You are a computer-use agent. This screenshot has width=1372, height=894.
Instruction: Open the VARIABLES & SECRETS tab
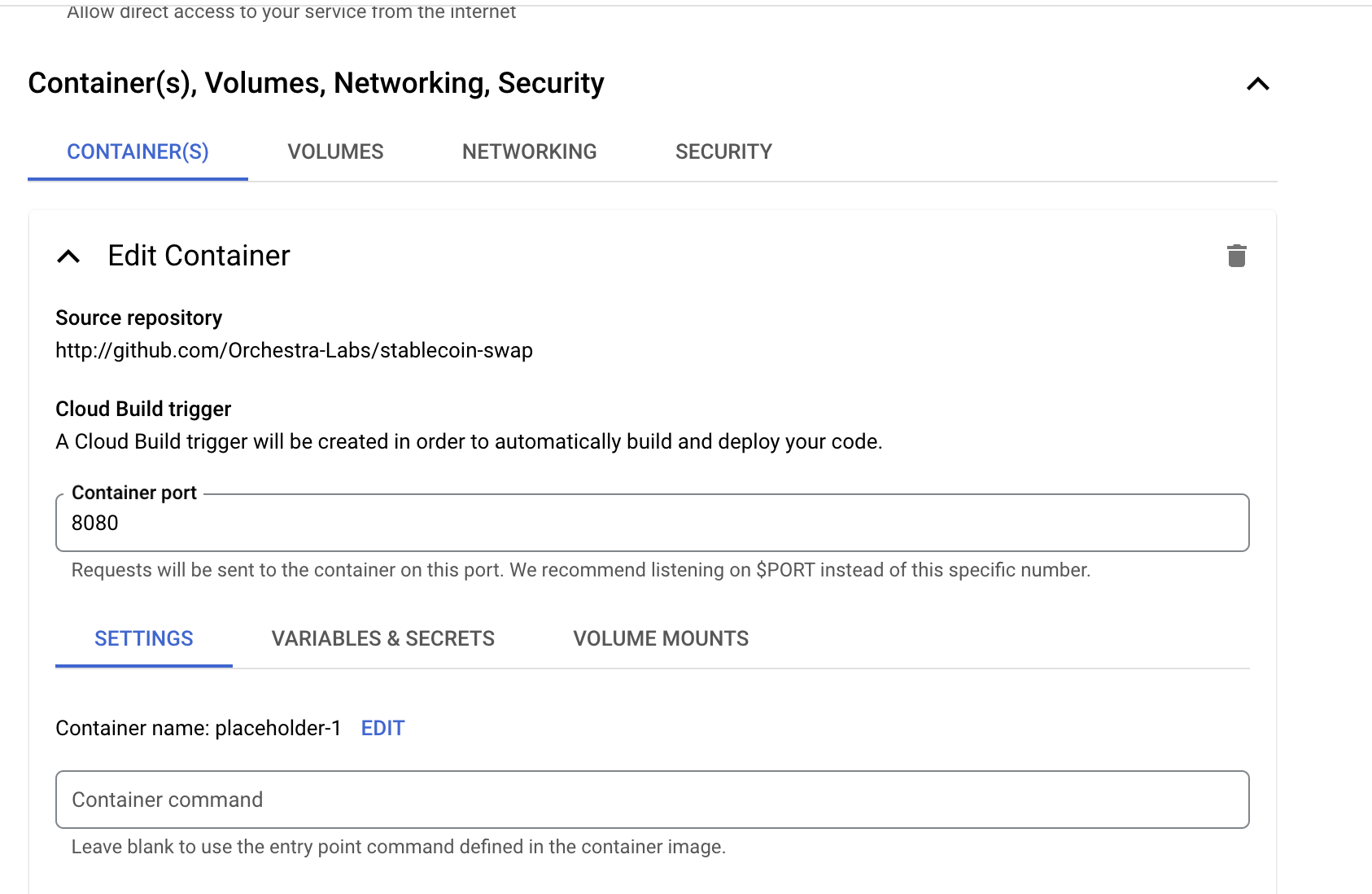click(x=382, y=639)
